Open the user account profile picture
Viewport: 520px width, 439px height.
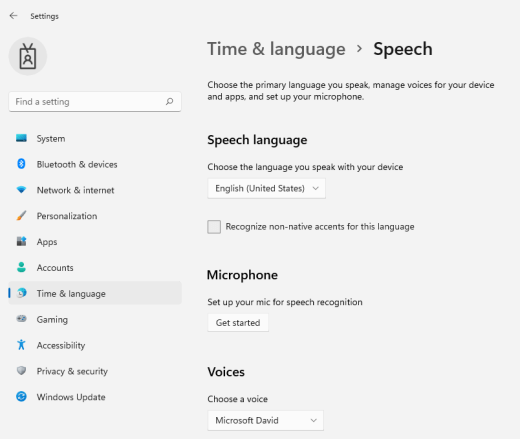(x=28, y=56)
